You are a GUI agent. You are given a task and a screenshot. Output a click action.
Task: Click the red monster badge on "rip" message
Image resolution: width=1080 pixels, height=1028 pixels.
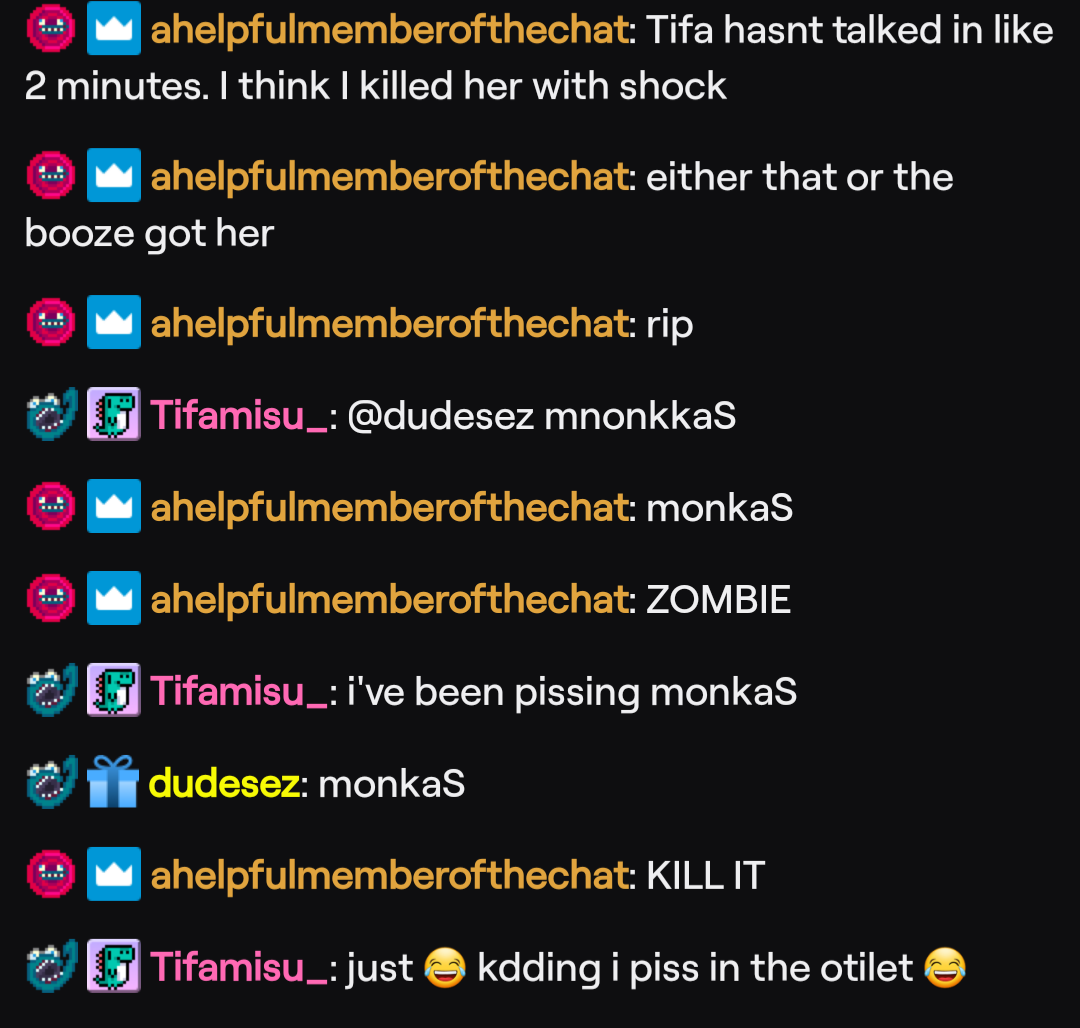(x=51, y=322)
